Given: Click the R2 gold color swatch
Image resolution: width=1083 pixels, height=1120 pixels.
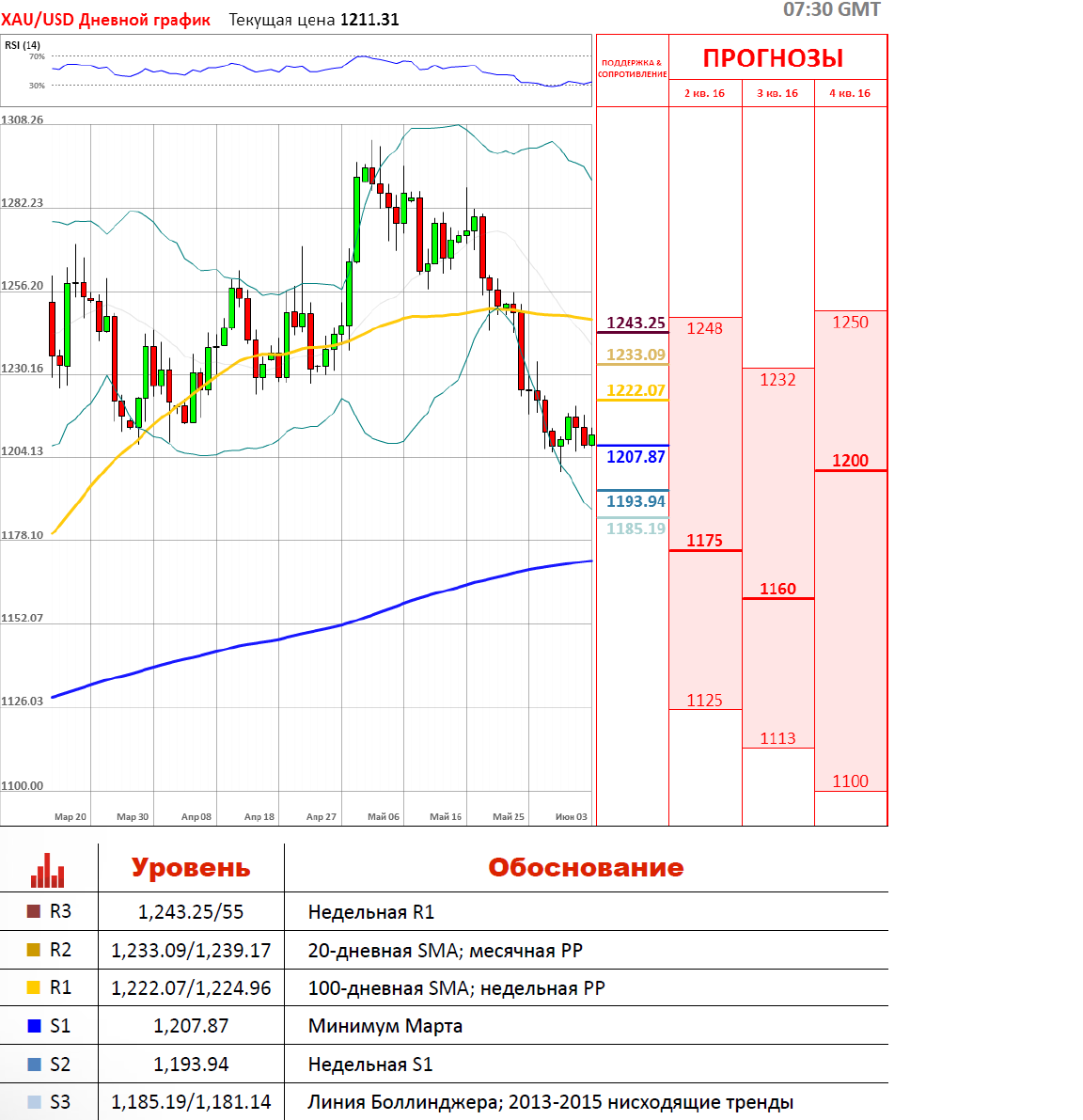Looking at the screenshot, I should pos(34,949).
